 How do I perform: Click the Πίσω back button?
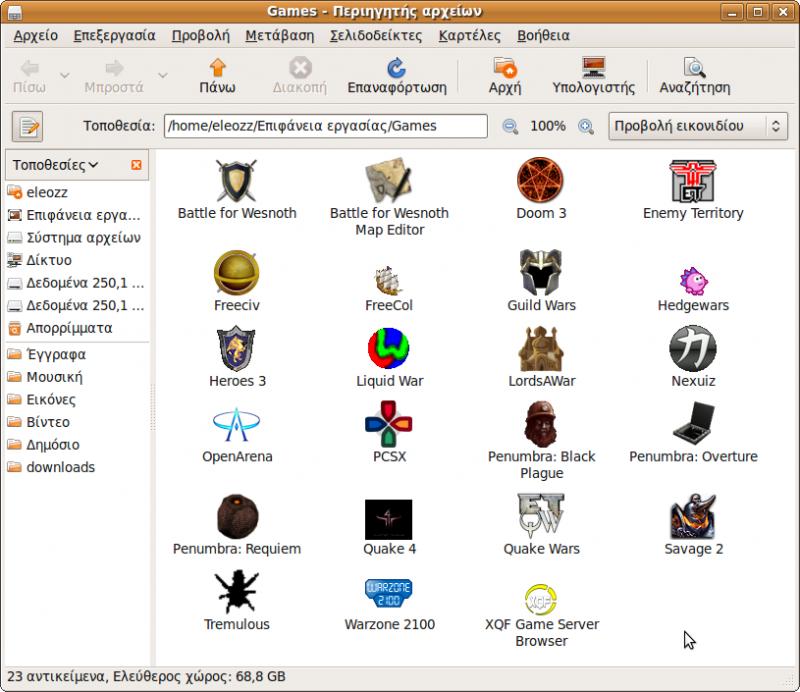(x=29, y=77)
